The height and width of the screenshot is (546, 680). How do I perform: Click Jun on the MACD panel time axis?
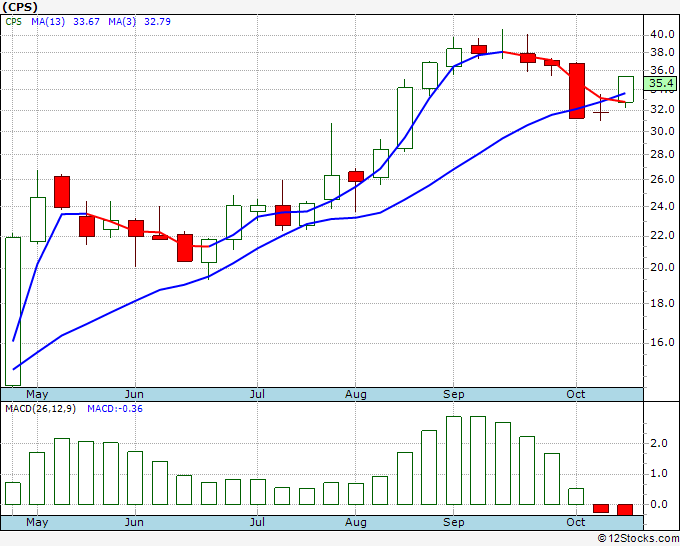[x=134, y=522]
